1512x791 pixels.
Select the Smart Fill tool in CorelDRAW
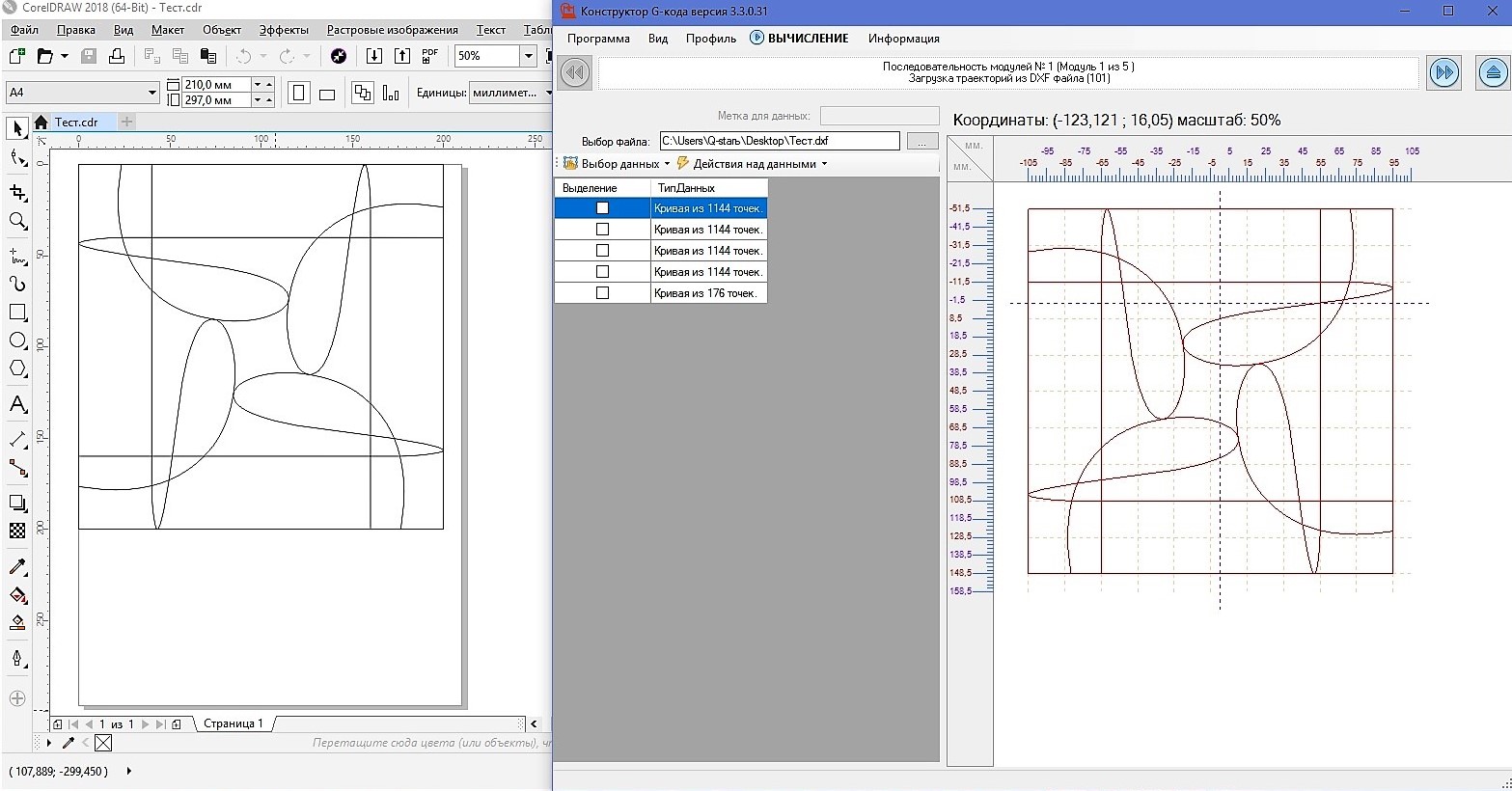(x=17, y=623)
